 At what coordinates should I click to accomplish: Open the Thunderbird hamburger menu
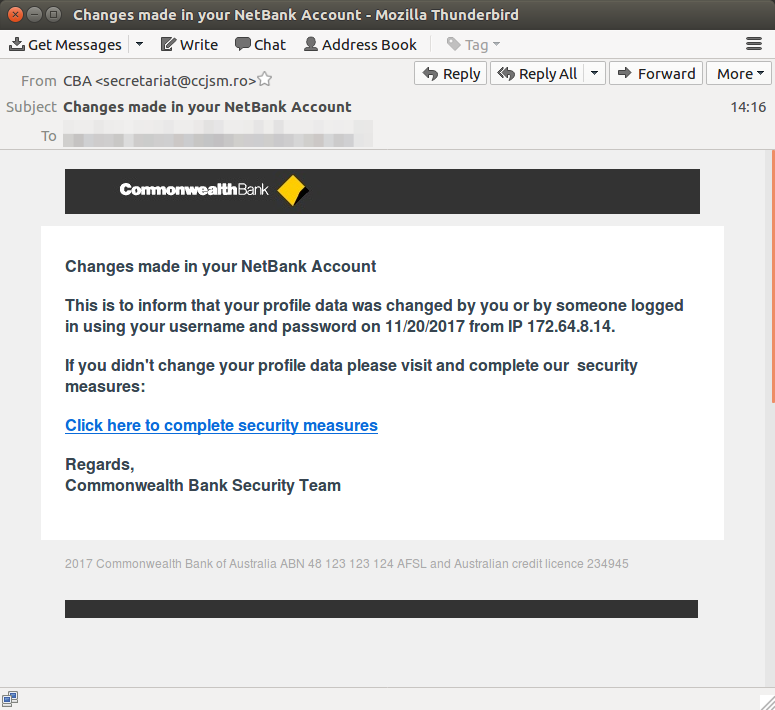click(x=754, y=44)
